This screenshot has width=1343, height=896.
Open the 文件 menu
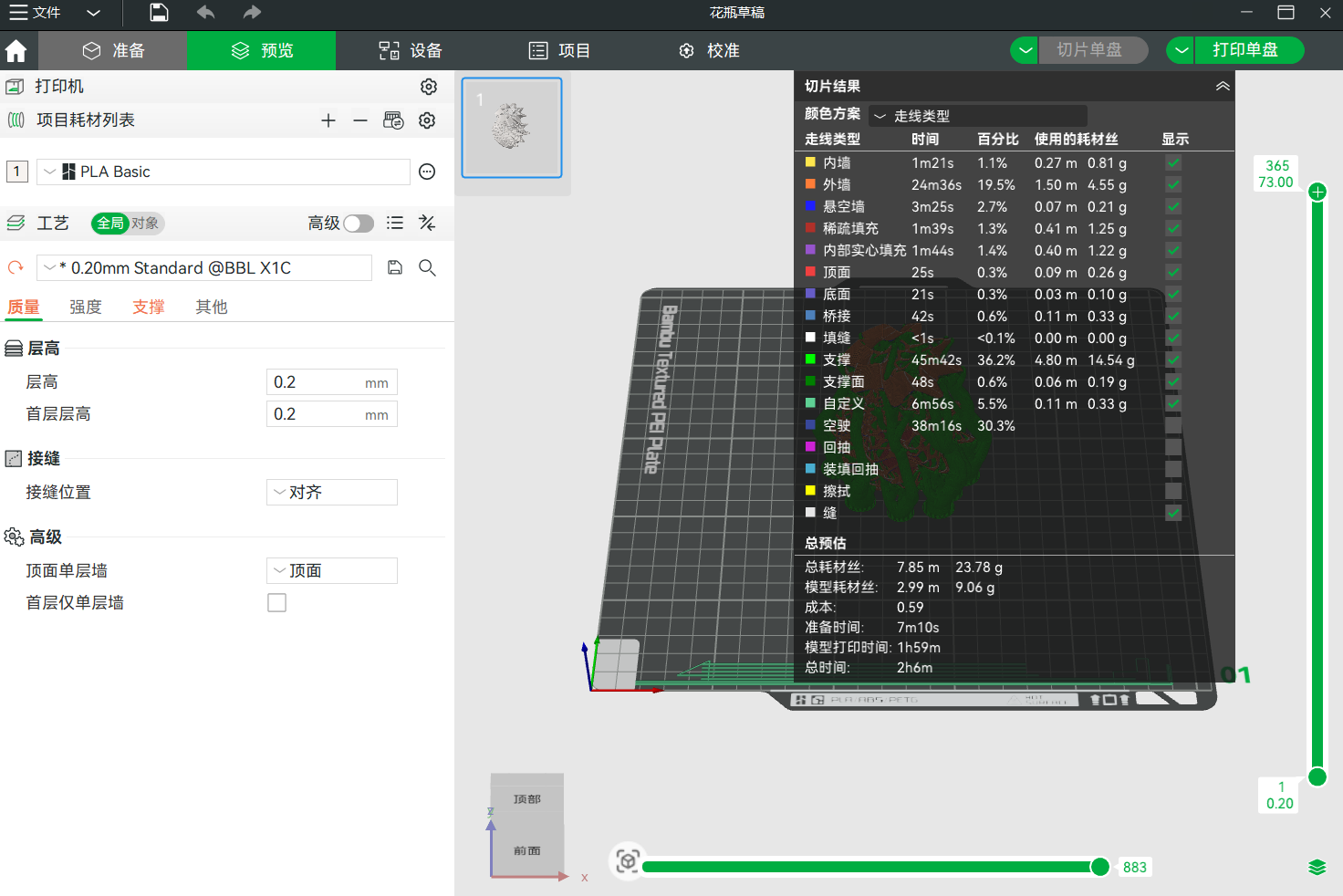(x=35, y=13)
